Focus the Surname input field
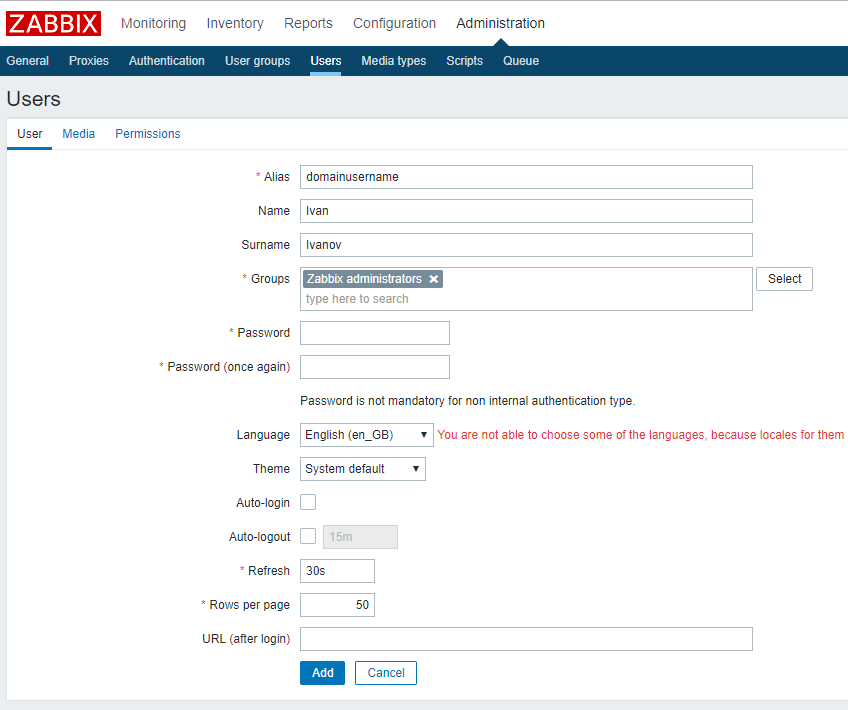The image size is (848, 710). point(526,245)
